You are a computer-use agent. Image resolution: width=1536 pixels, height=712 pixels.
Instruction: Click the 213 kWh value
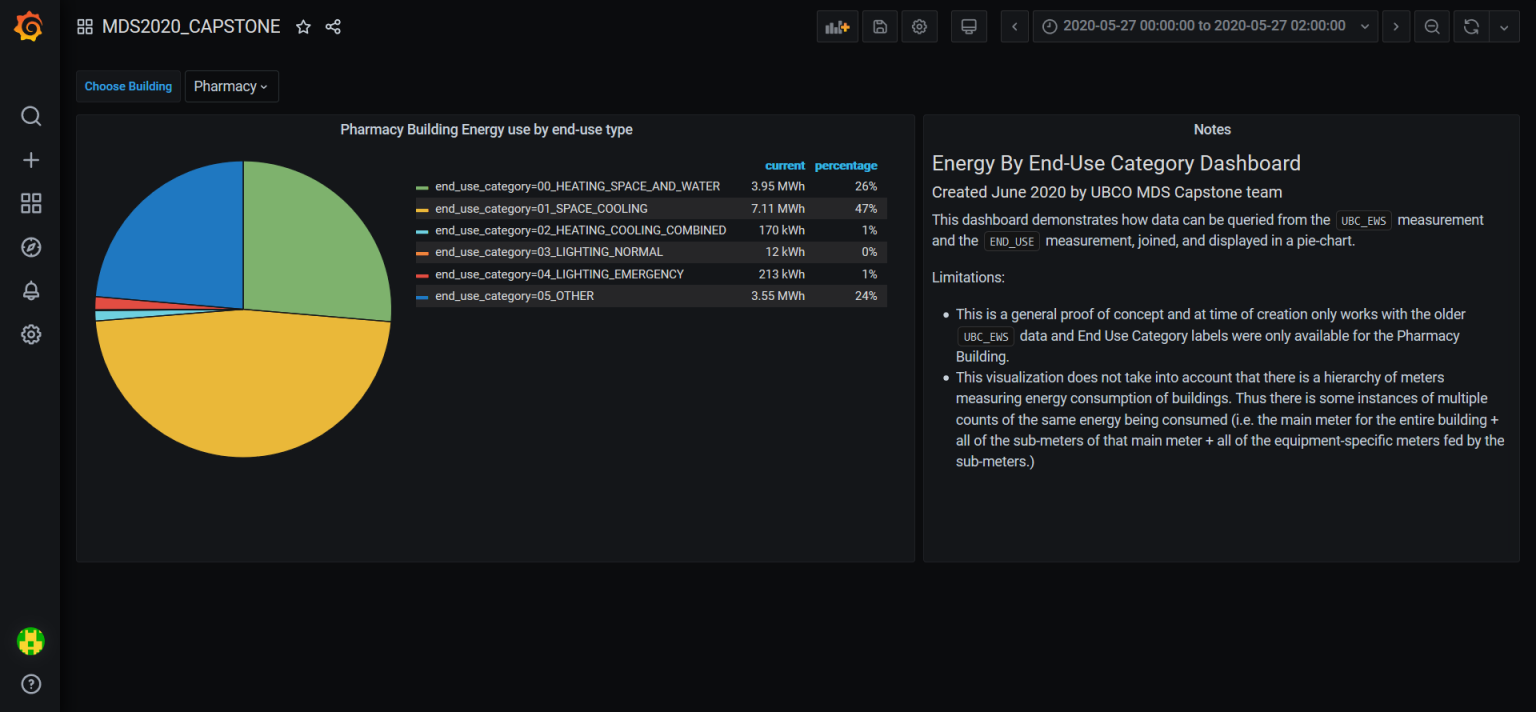782,274
